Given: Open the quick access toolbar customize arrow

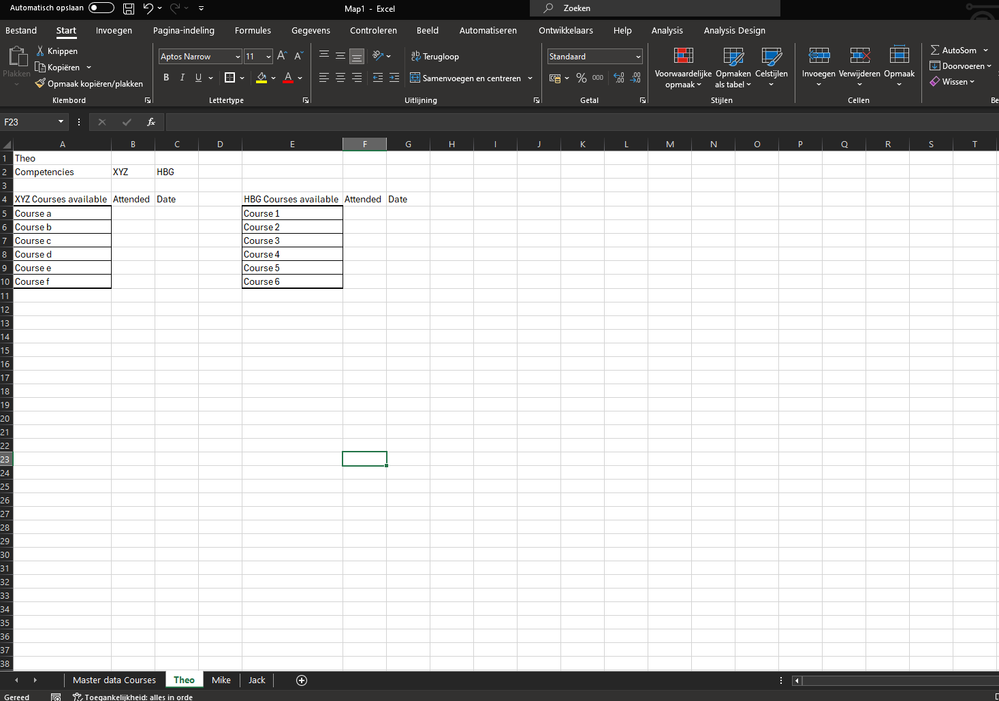Looking at the screenshot, I should pyautogui.click(x=201, y=8).
